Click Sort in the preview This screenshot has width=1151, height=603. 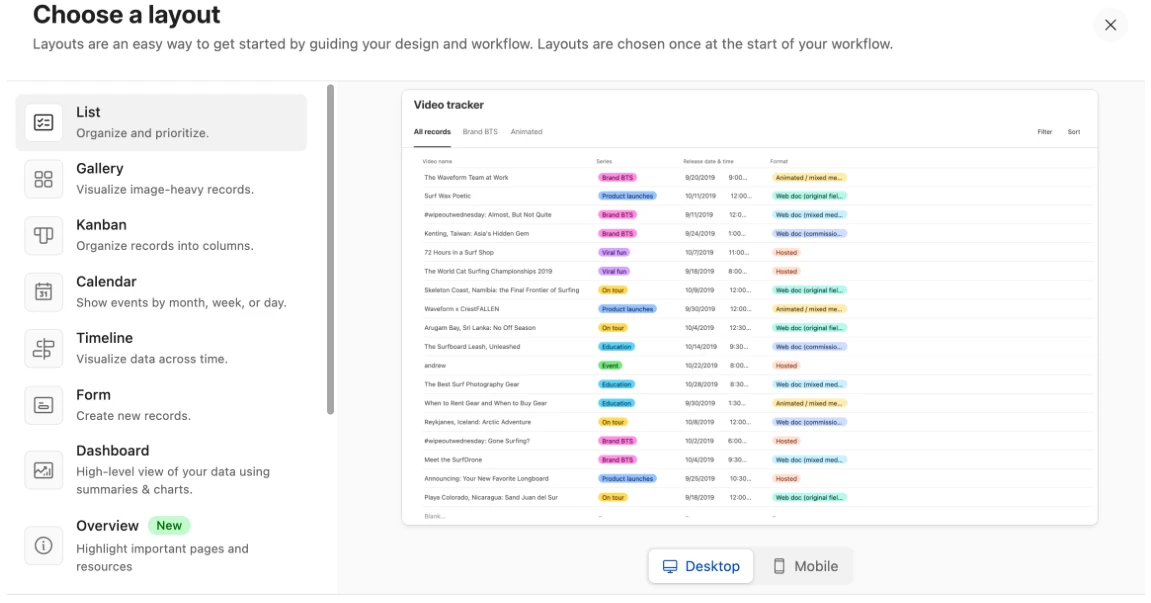pyautogui.click(x=1074, y=132)
